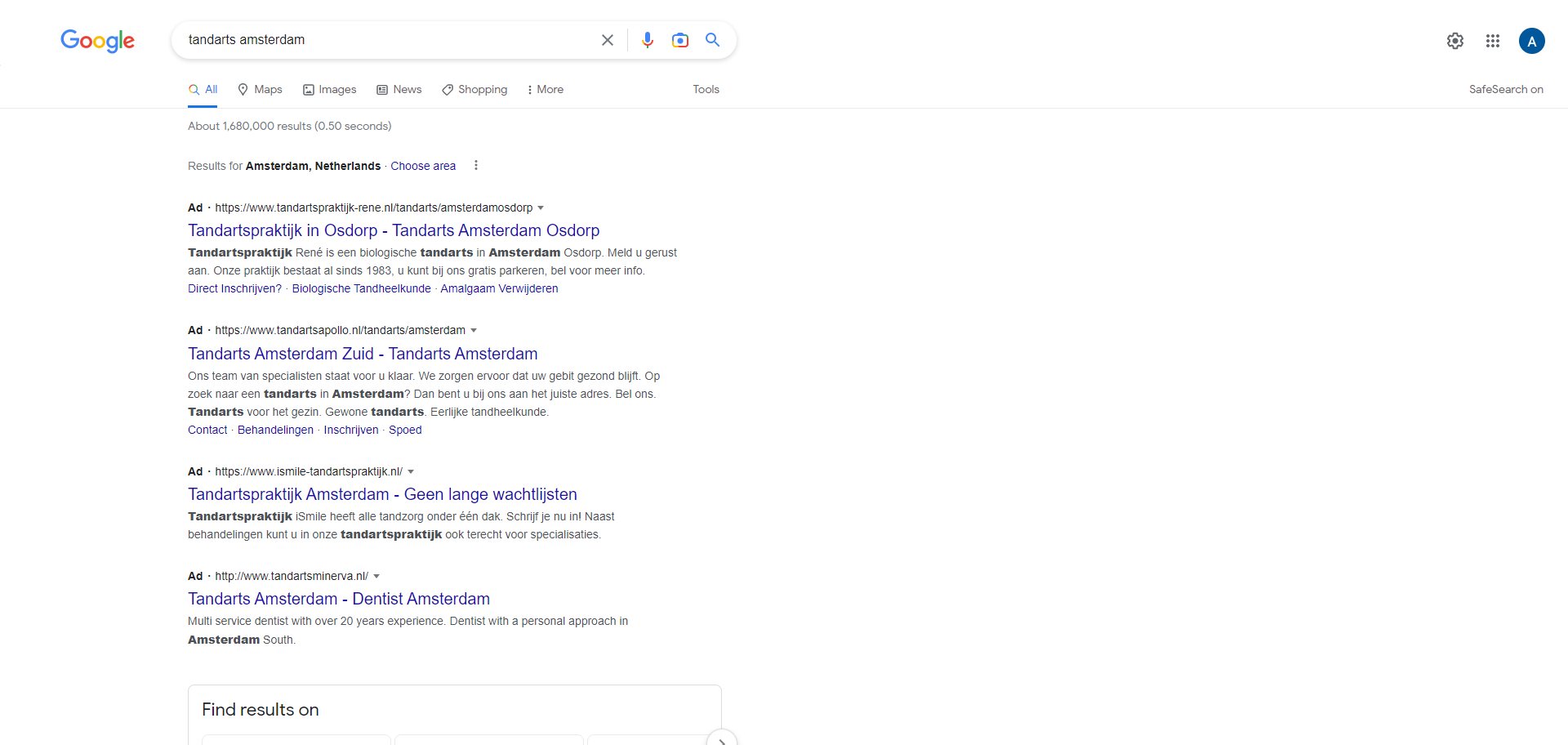Open the three-dot menu beside Choose area
This screenshot has width=1568, height=745.
[476, 166]
